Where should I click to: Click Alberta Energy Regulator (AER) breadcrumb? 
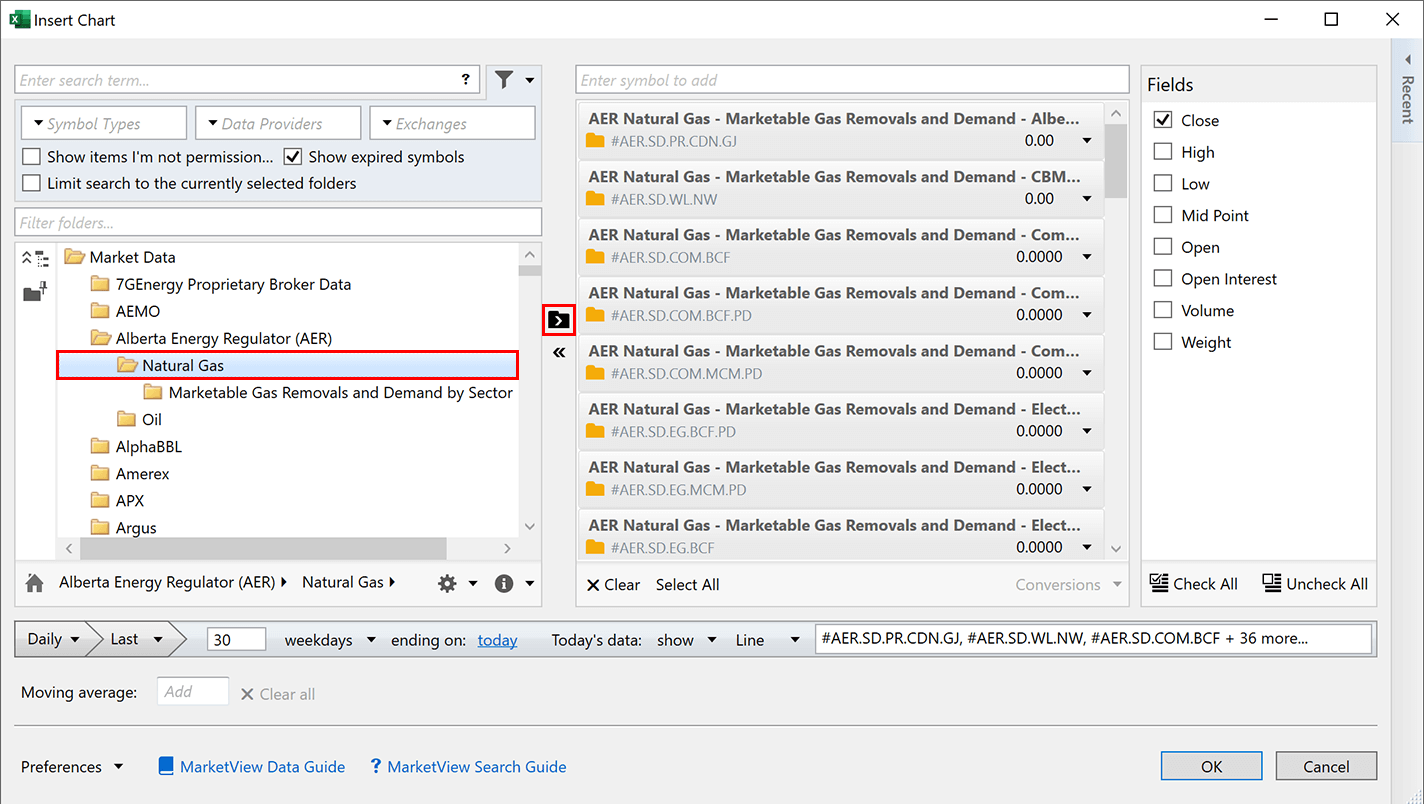pos(167,582)
